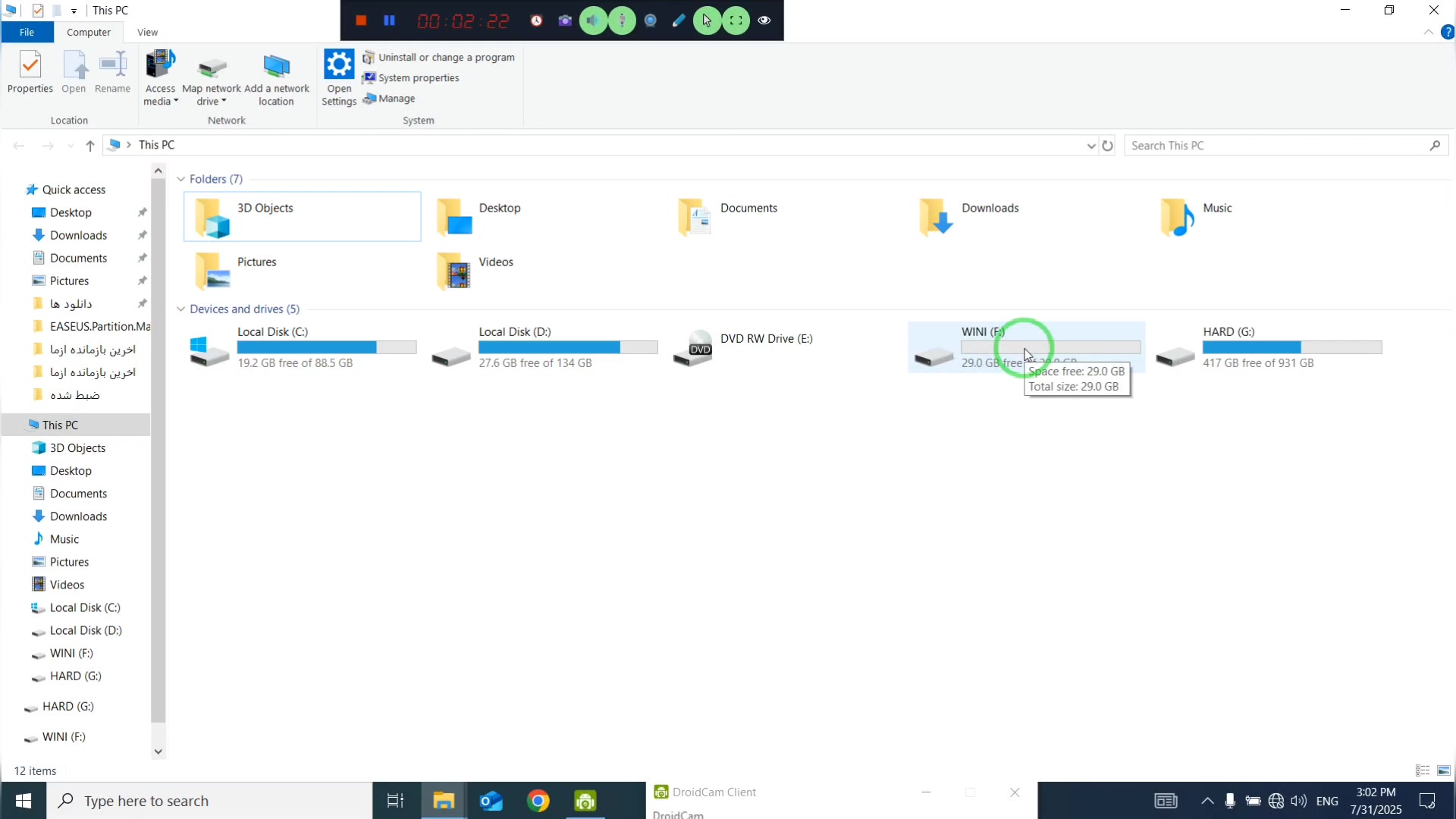Switch to the View ribbon tab
1456x819 pixels.
147,32
